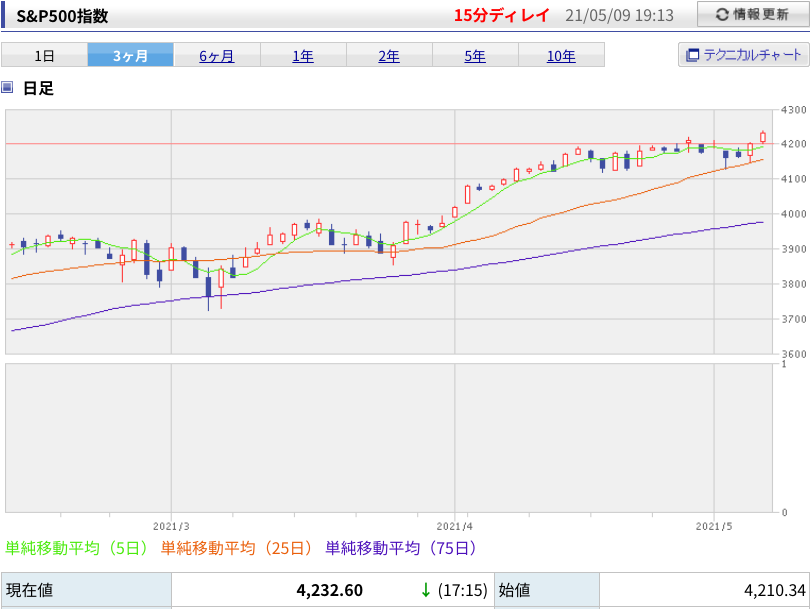The image size is (811, 609).
Task: Click the 2021/3 axis label
Action: click(x=171, y=526)
